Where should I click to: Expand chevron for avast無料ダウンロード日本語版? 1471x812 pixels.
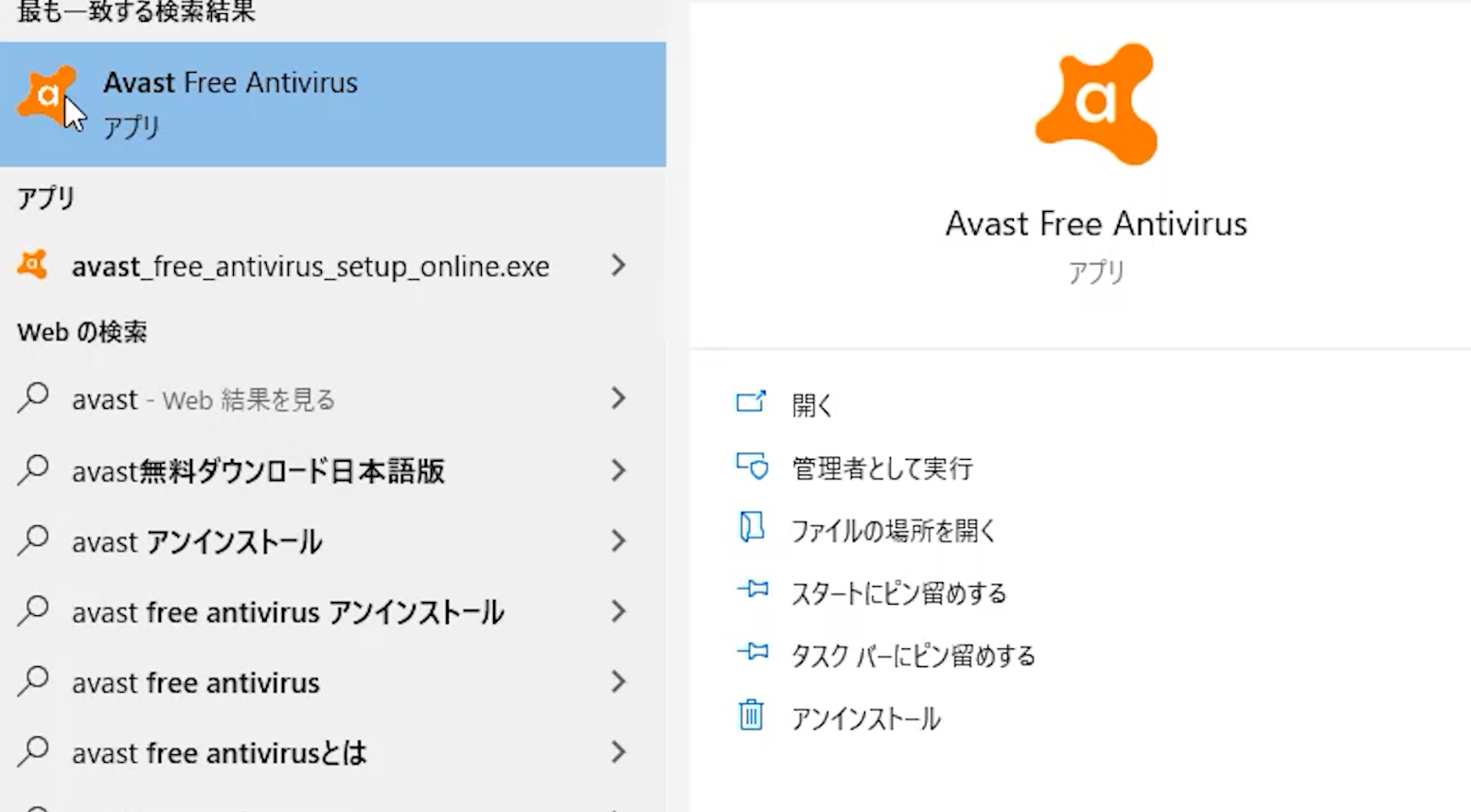tap(618, 470)
